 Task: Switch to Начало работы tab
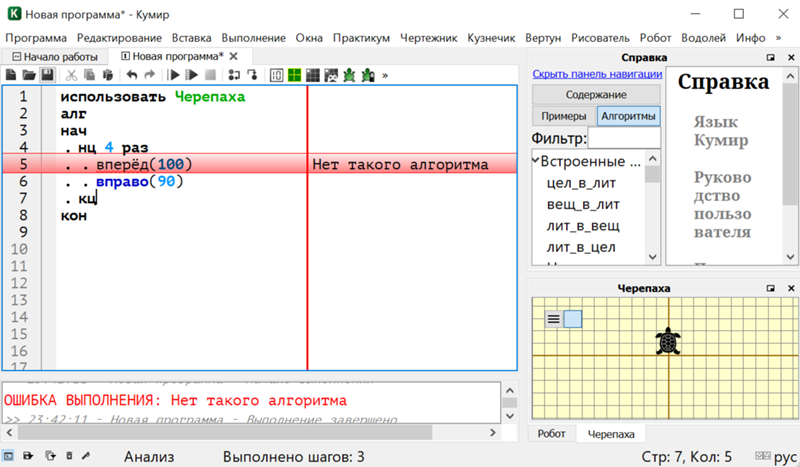point(55,57)
